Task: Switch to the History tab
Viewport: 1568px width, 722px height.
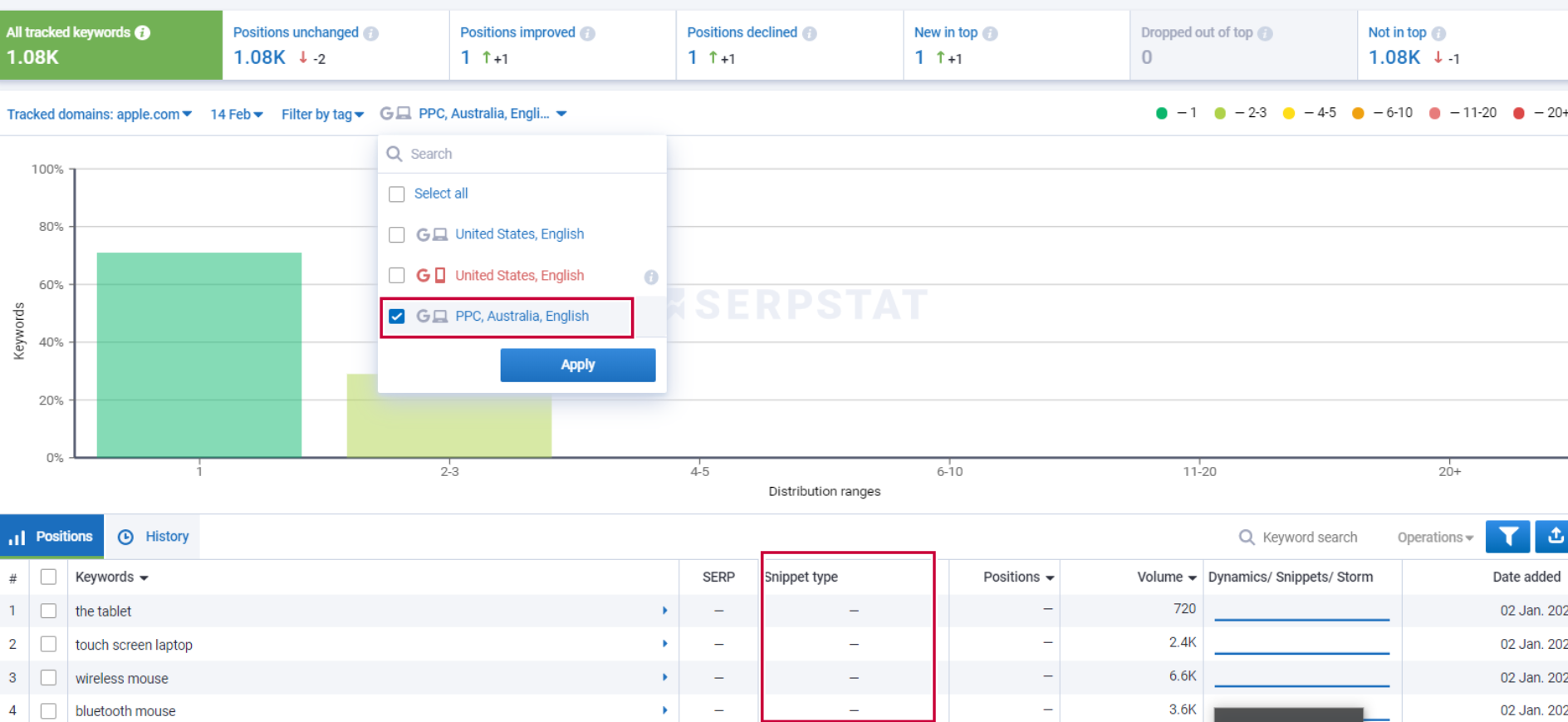Action: [x=153, y=537]
